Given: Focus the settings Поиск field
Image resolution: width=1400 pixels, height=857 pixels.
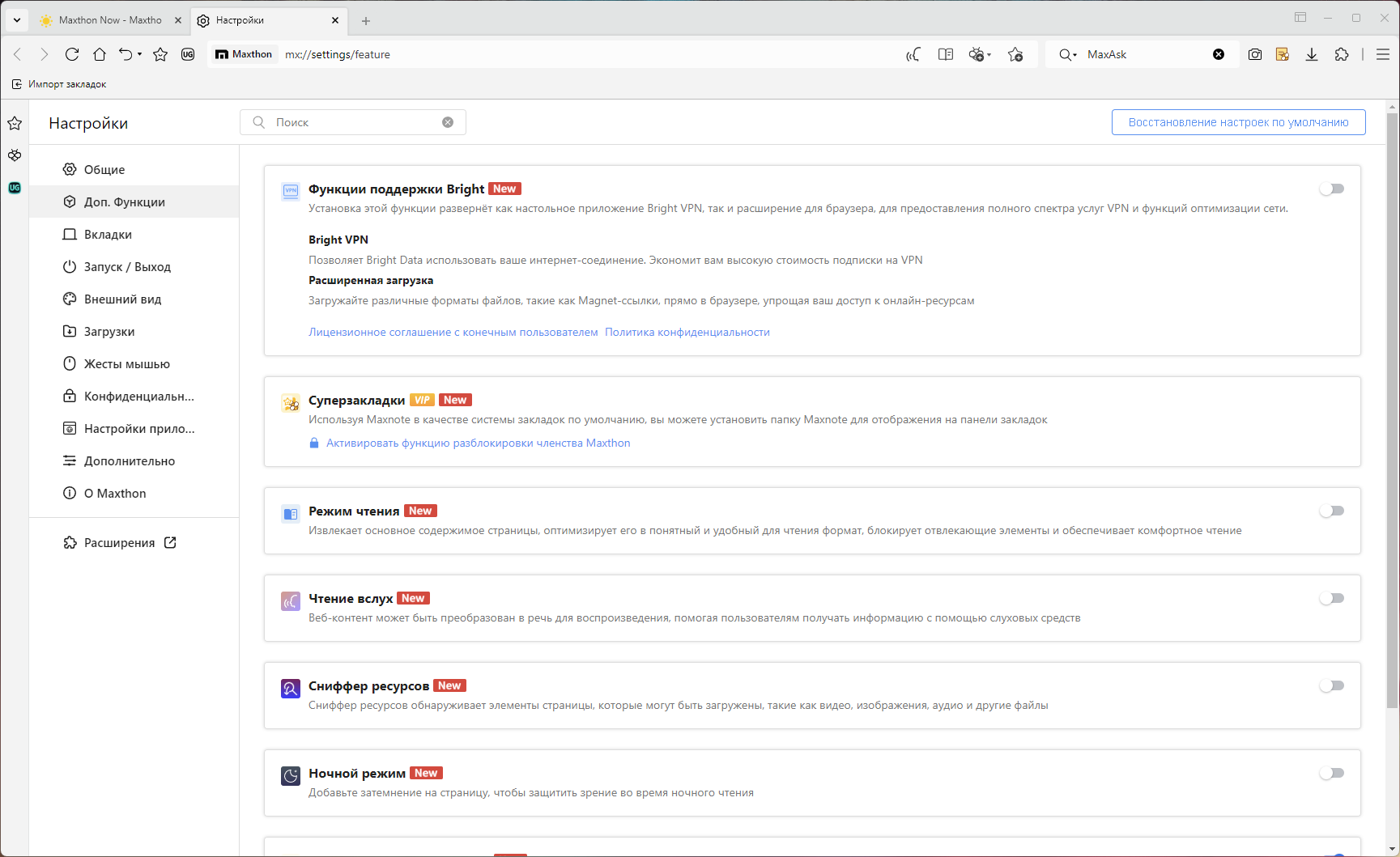Looking at the screenshot, I should pos(353,122).
